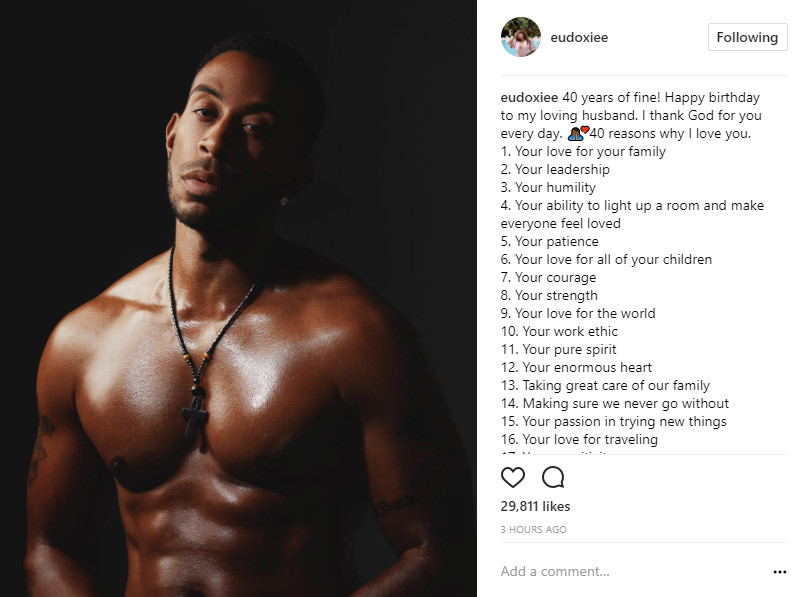Open eudoxiee's circular profile picture
The height and width of the screenshot is (597, 795).
(x=521, y=37)
